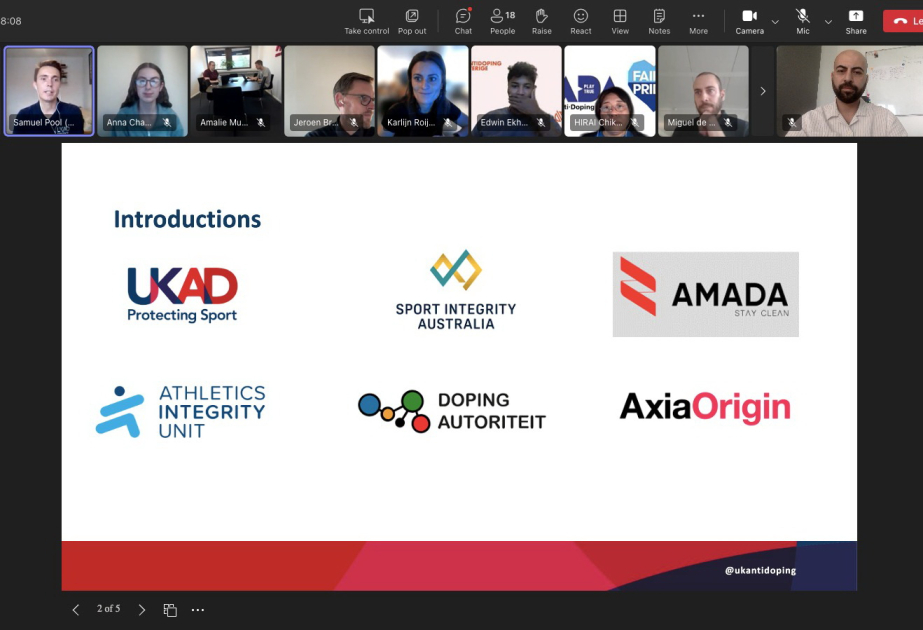
Task: Raise your hand in the meeting
Action: point(542,22)
